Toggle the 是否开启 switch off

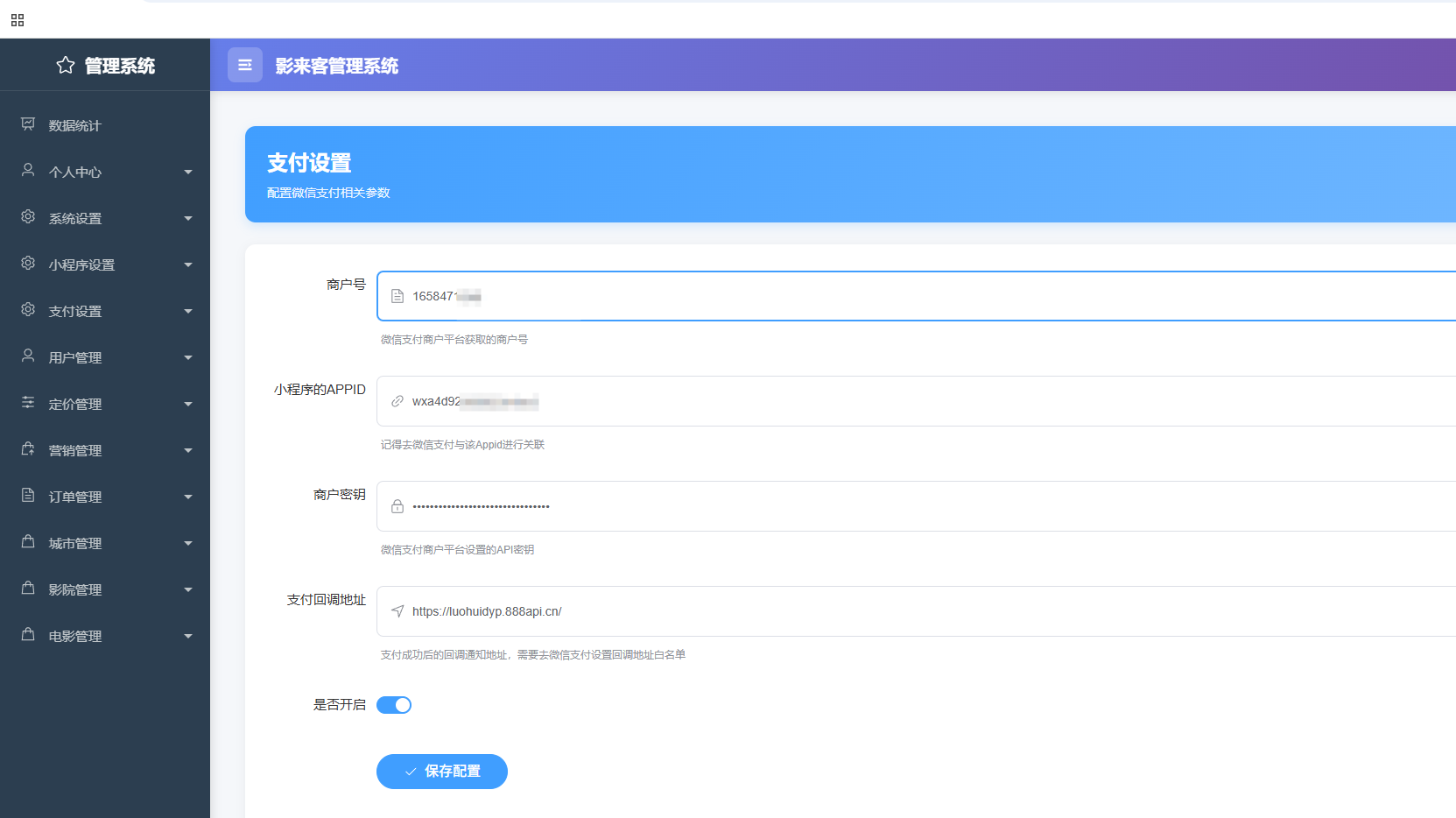(394, 705)
